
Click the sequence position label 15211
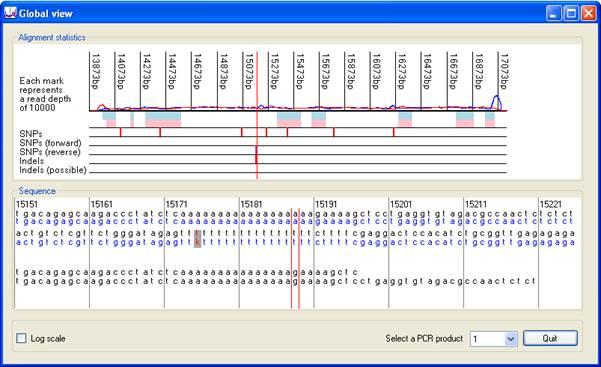(475, 204)
